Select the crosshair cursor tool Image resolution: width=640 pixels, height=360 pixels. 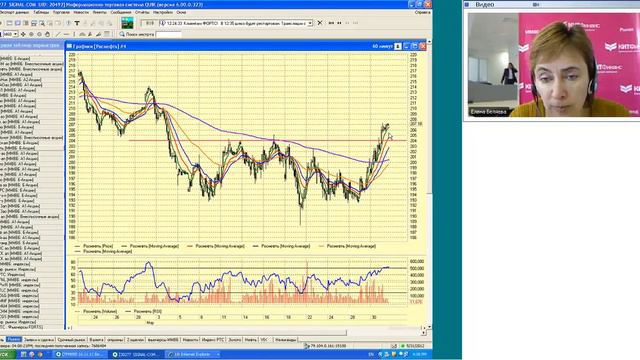click(x=23, y=34)
